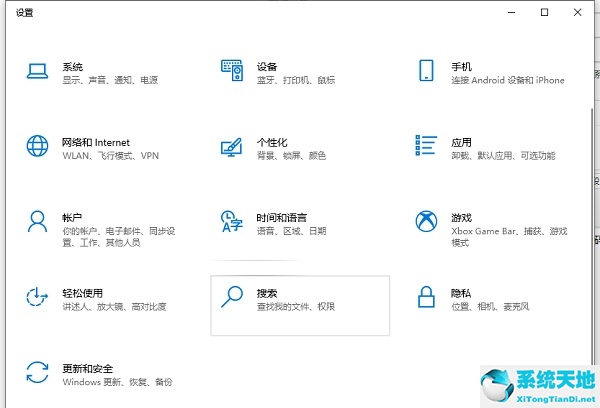Click description 查找我的文件、权限
The image size is (600, 408).
pos(296,307)
